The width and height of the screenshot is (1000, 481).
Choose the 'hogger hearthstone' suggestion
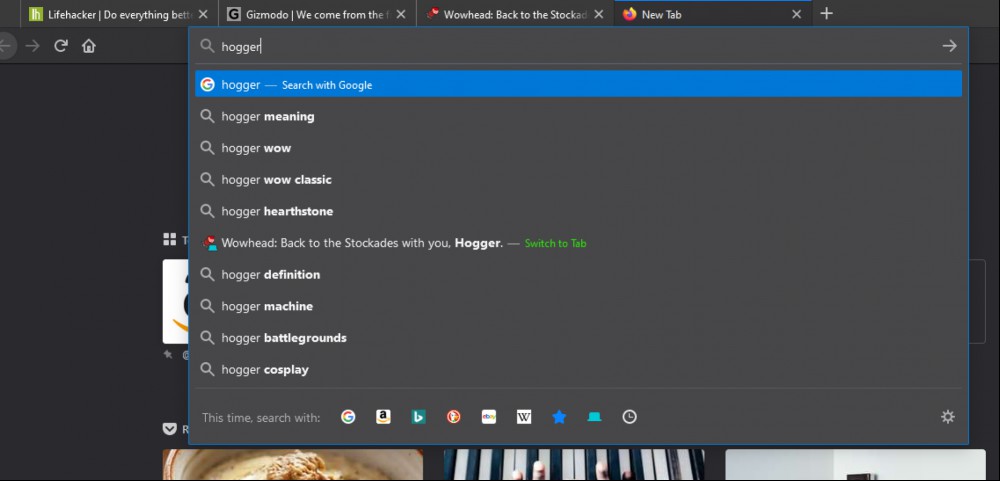pos(578,211)
